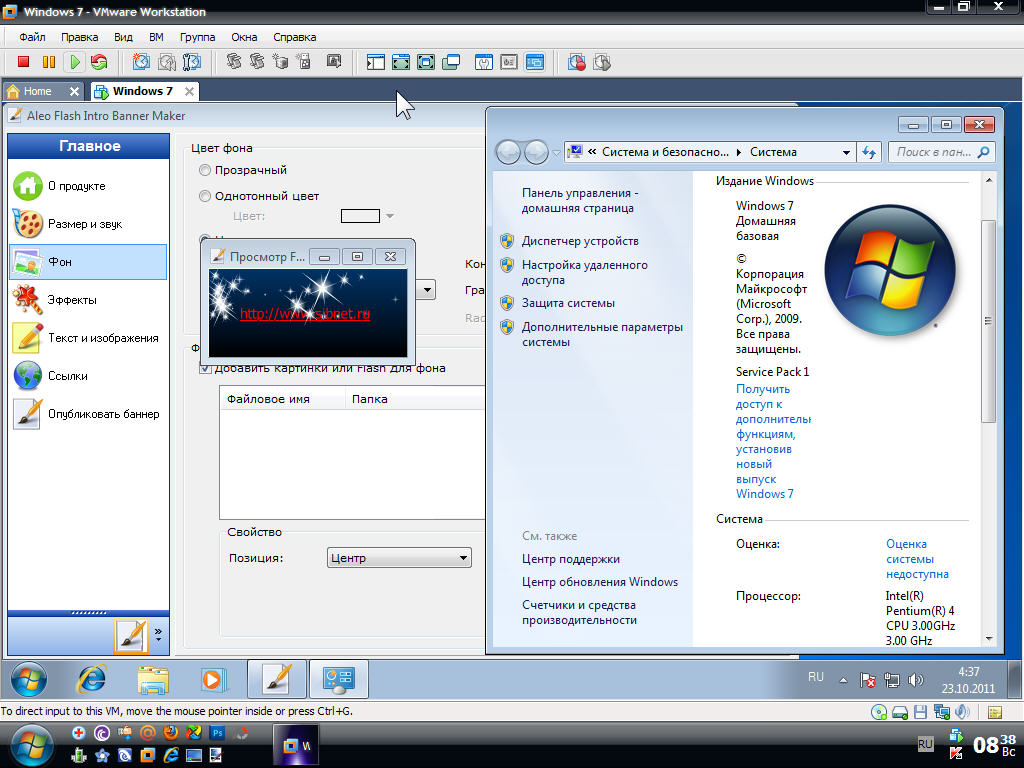The image size is (1024, 768).
Task: Power on the VM with green play icon
Action: tap(74, 62)
